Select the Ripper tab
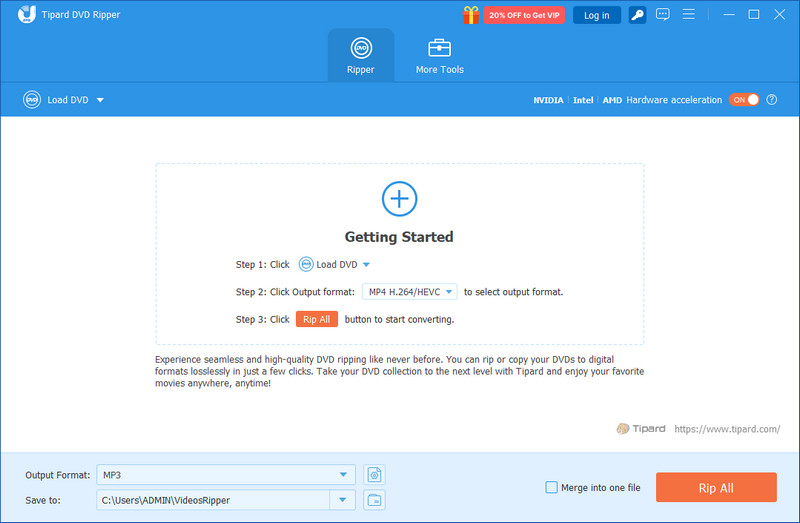 coord(360,56)
